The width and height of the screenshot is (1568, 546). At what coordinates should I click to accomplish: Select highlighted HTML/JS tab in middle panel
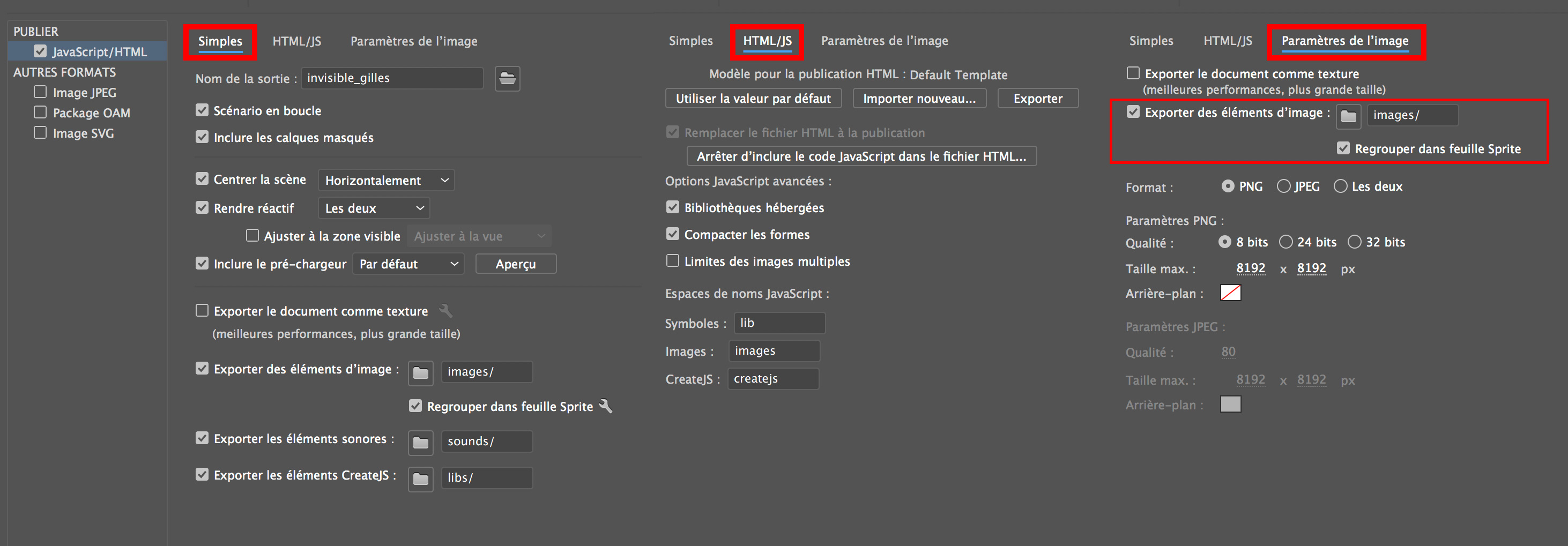767,41
